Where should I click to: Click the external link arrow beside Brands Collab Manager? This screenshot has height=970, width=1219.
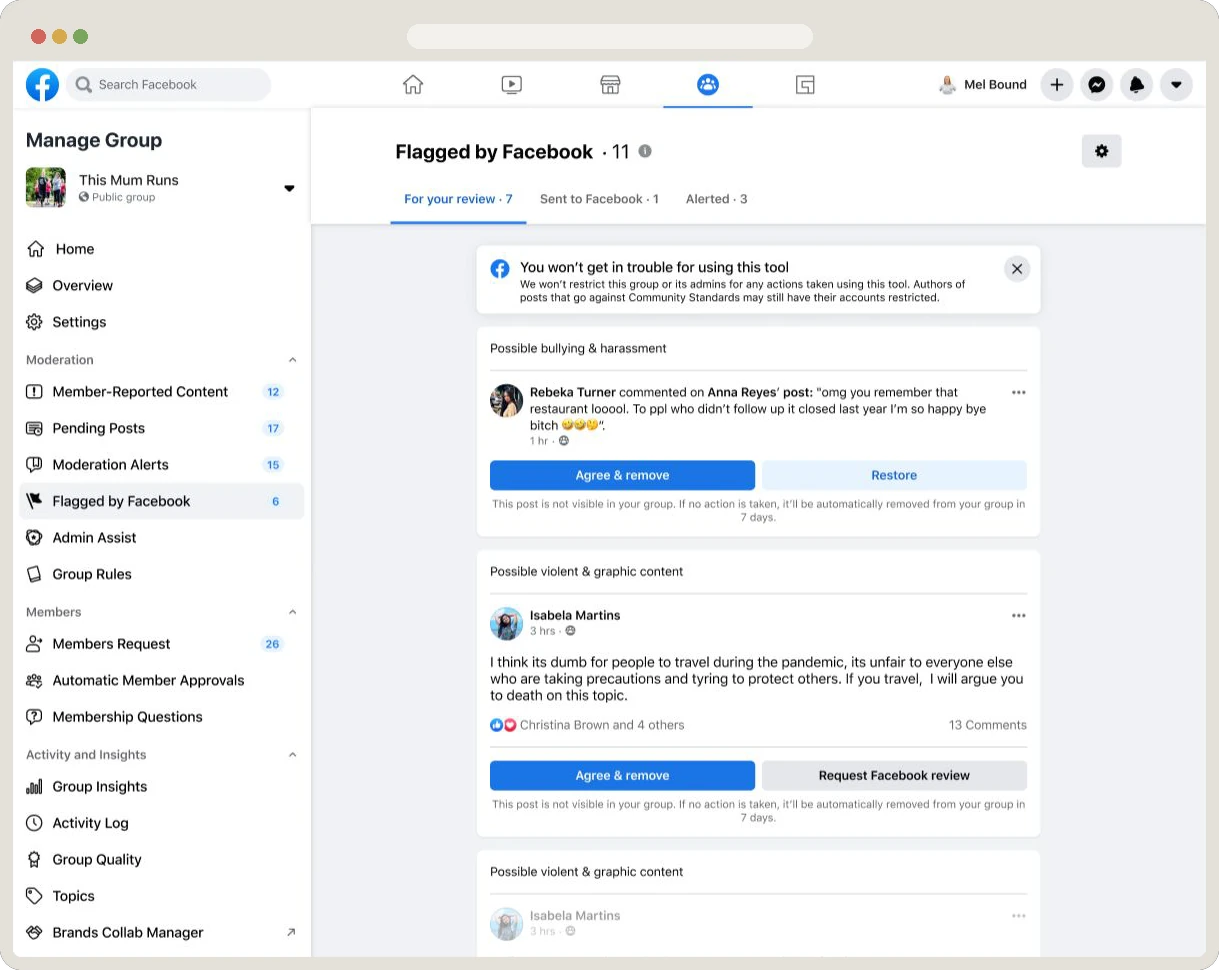pos(291,933)
